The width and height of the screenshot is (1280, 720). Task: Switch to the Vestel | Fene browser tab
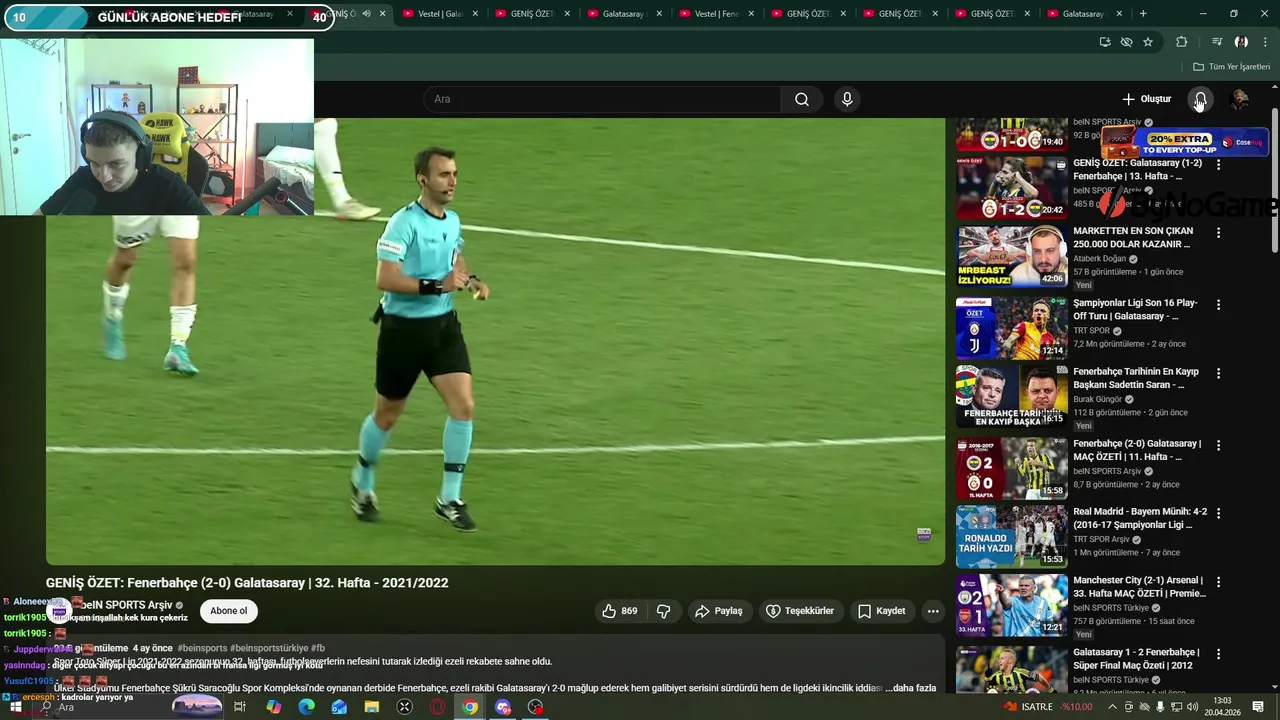715,14
